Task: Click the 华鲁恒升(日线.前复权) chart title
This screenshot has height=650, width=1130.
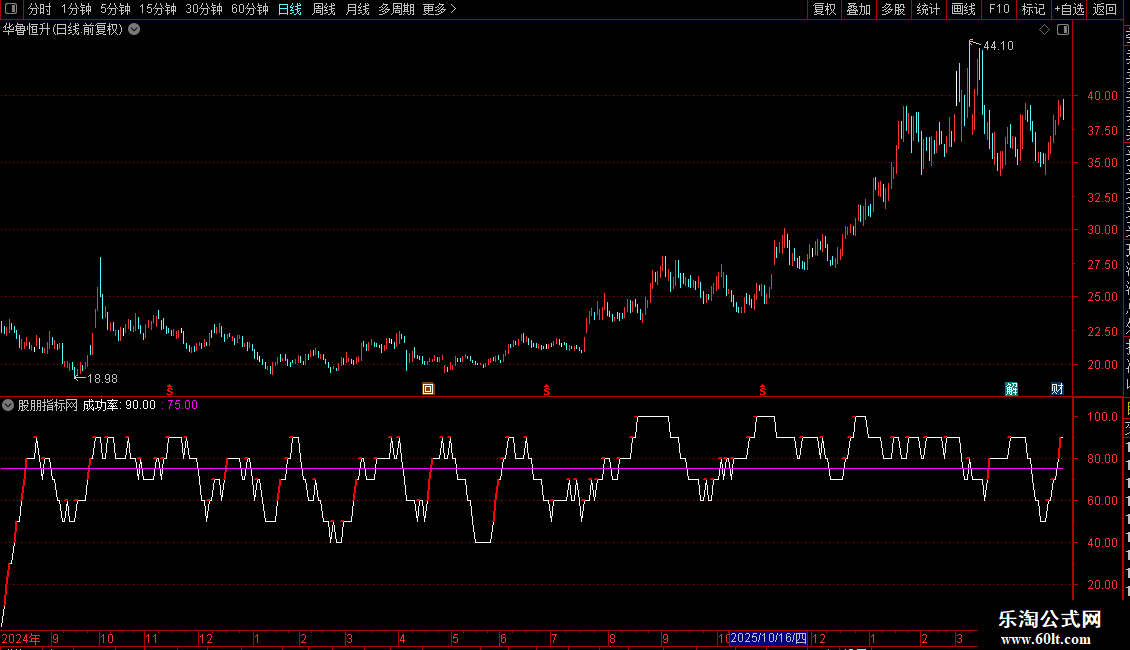Action: pyautogui.click(x=63, y=30)
